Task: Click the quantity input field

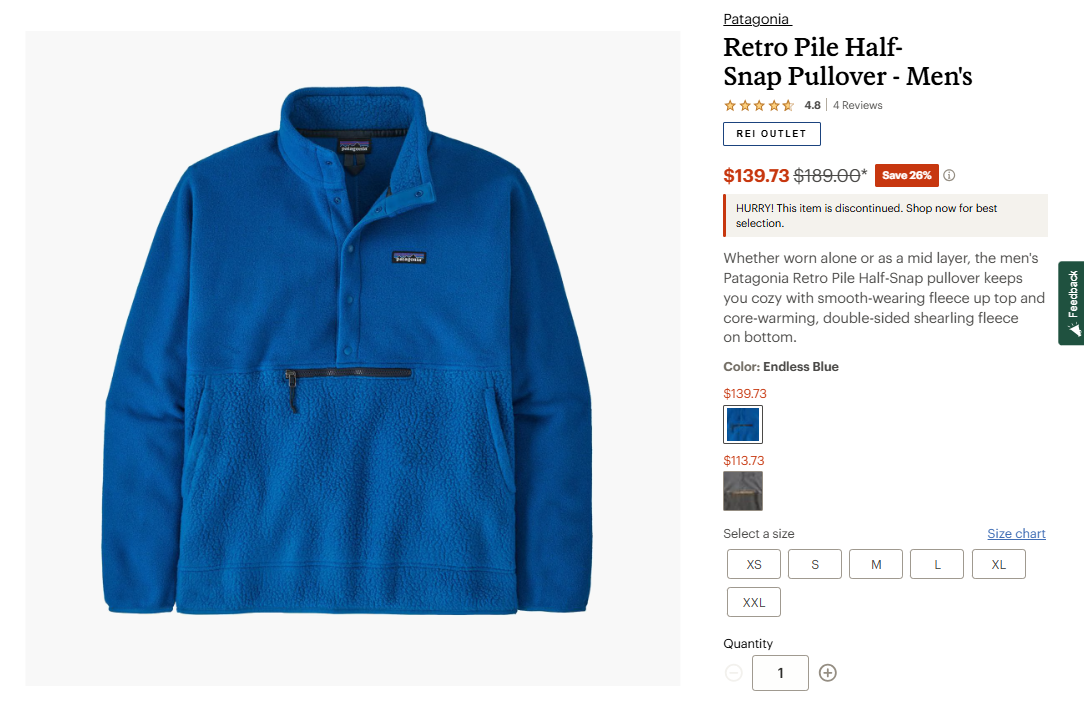Action: (780, 673)
